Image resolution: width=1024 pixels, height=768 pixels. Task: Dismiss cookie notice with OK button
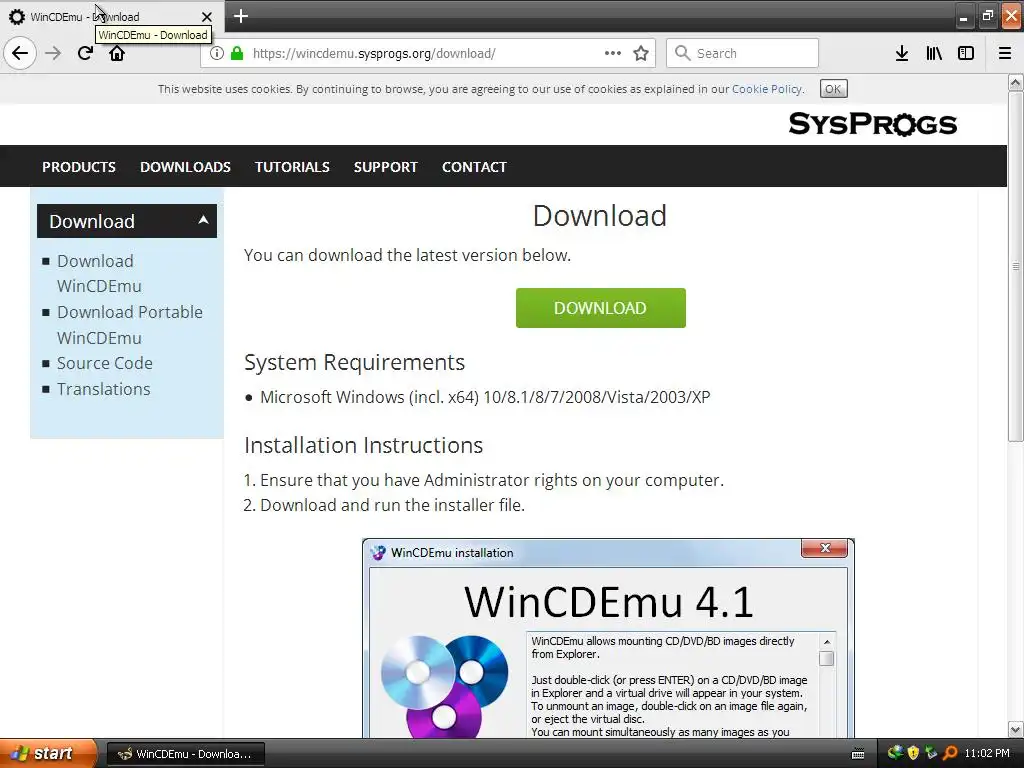[x=833, y=89]
